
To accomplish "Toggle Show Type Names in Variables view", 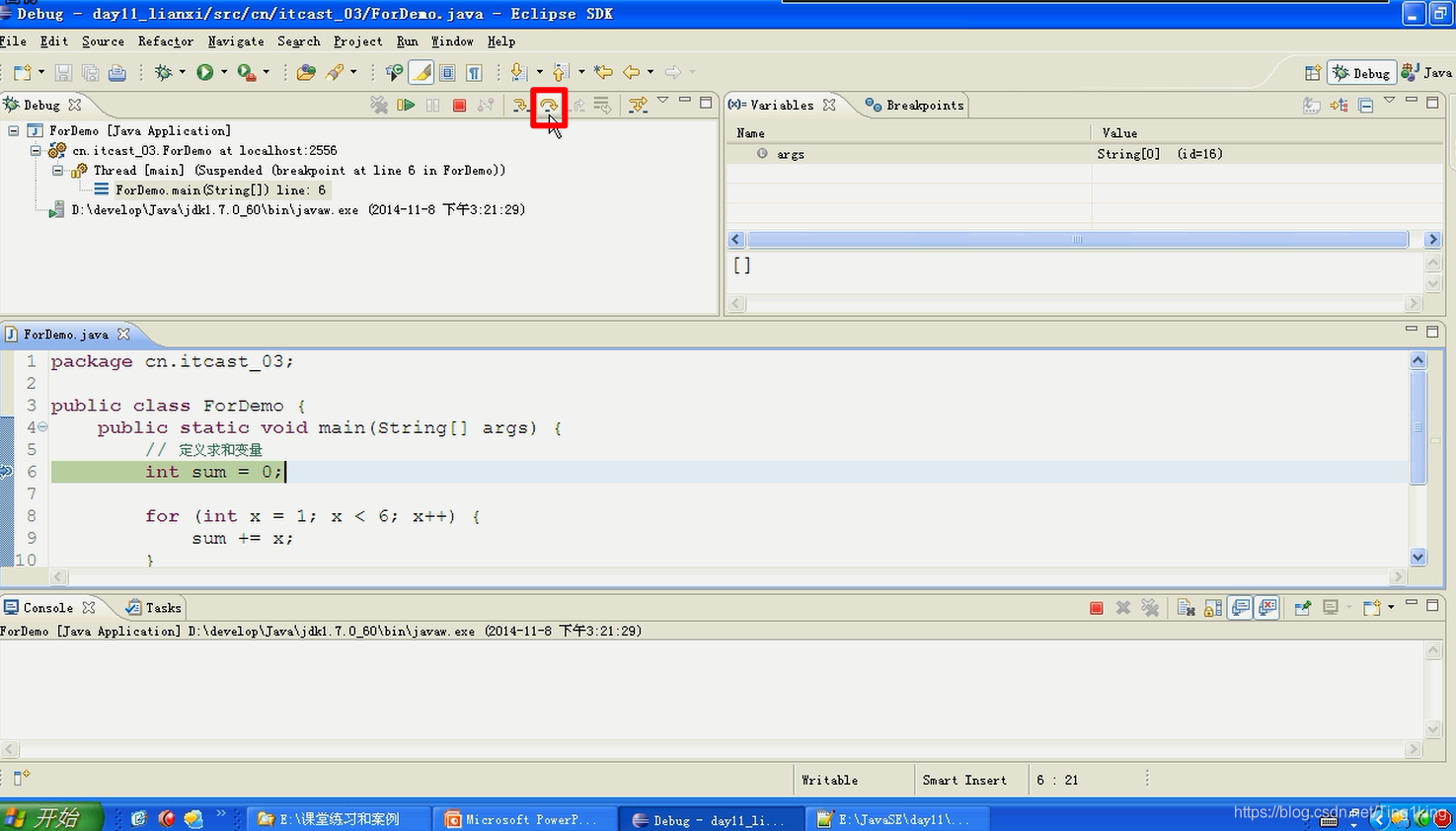I will tap(1311, 105).
